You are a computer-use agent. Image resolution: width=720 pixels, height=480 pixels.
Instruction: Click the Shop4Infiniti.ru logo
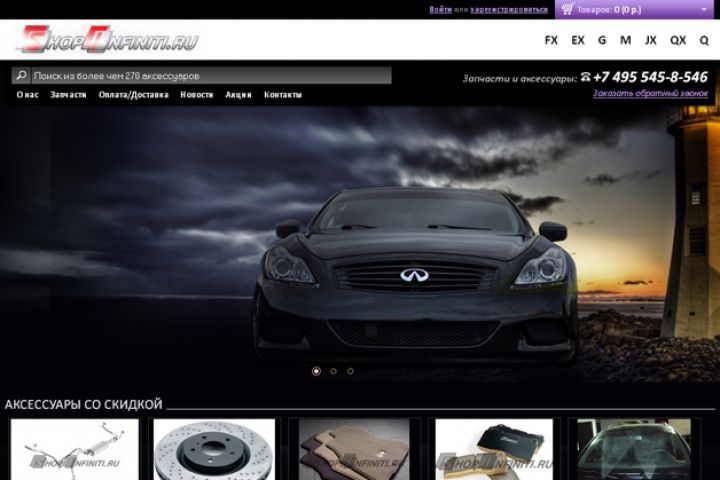click(x=109, y=39)
